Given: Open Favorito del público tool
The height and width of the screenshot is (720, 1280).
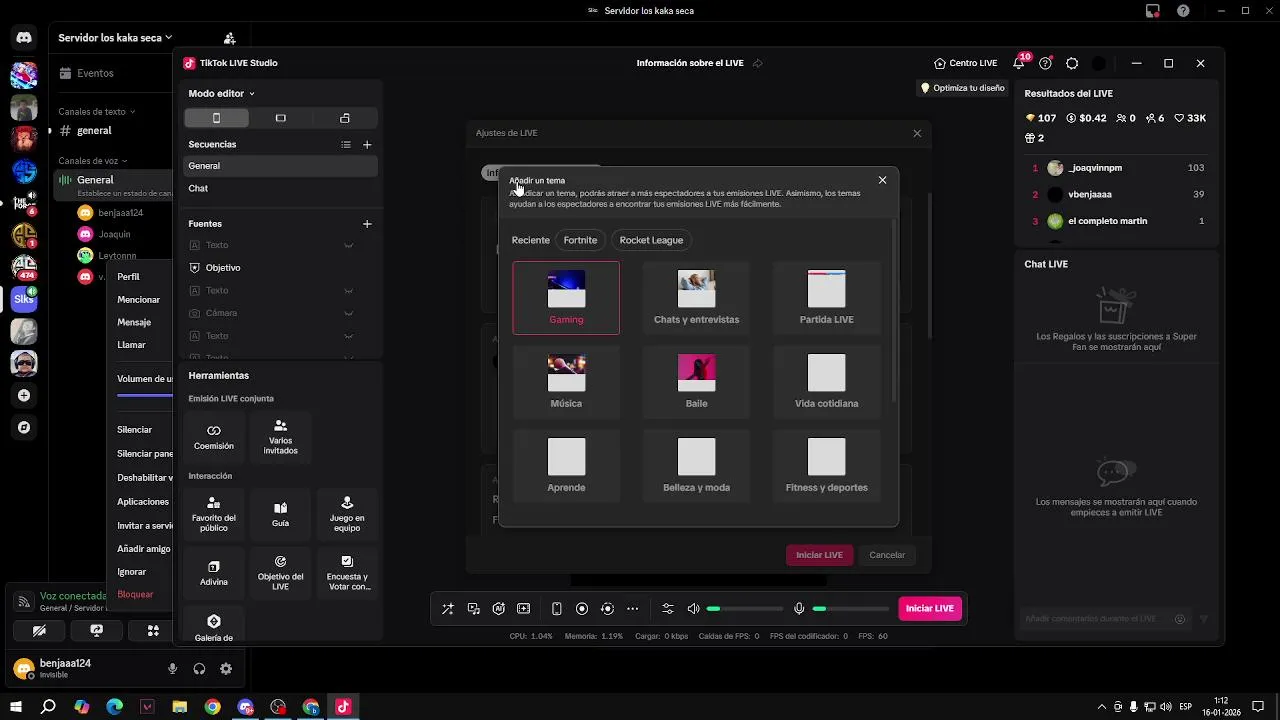Looking at the screenshot, I should pyautogui.click(x=214, y=514).
